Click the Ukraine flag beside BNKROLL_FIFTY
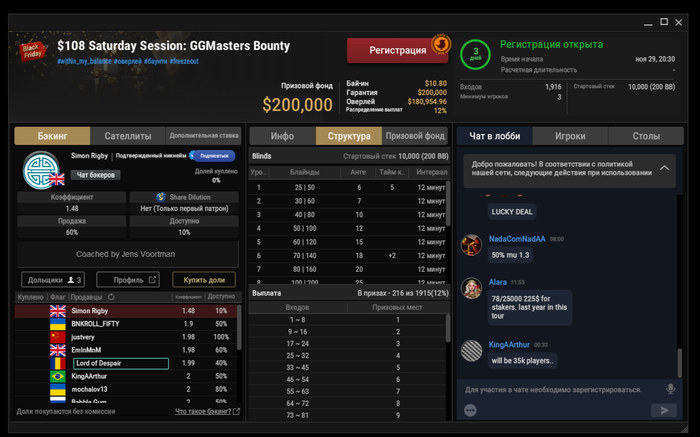This screenshot has width=700, height=437. tap(58, 324)
